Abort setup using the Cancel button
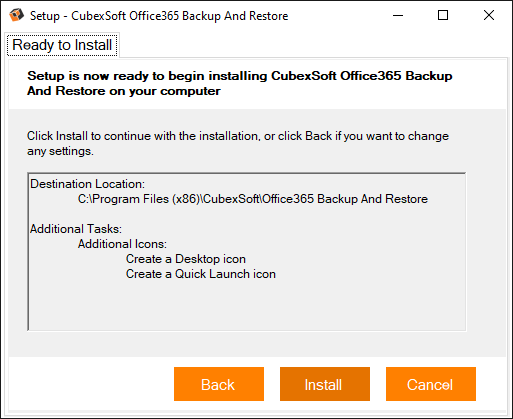Image resolution: width=513 pixels, height=419 pixels. 431,384
